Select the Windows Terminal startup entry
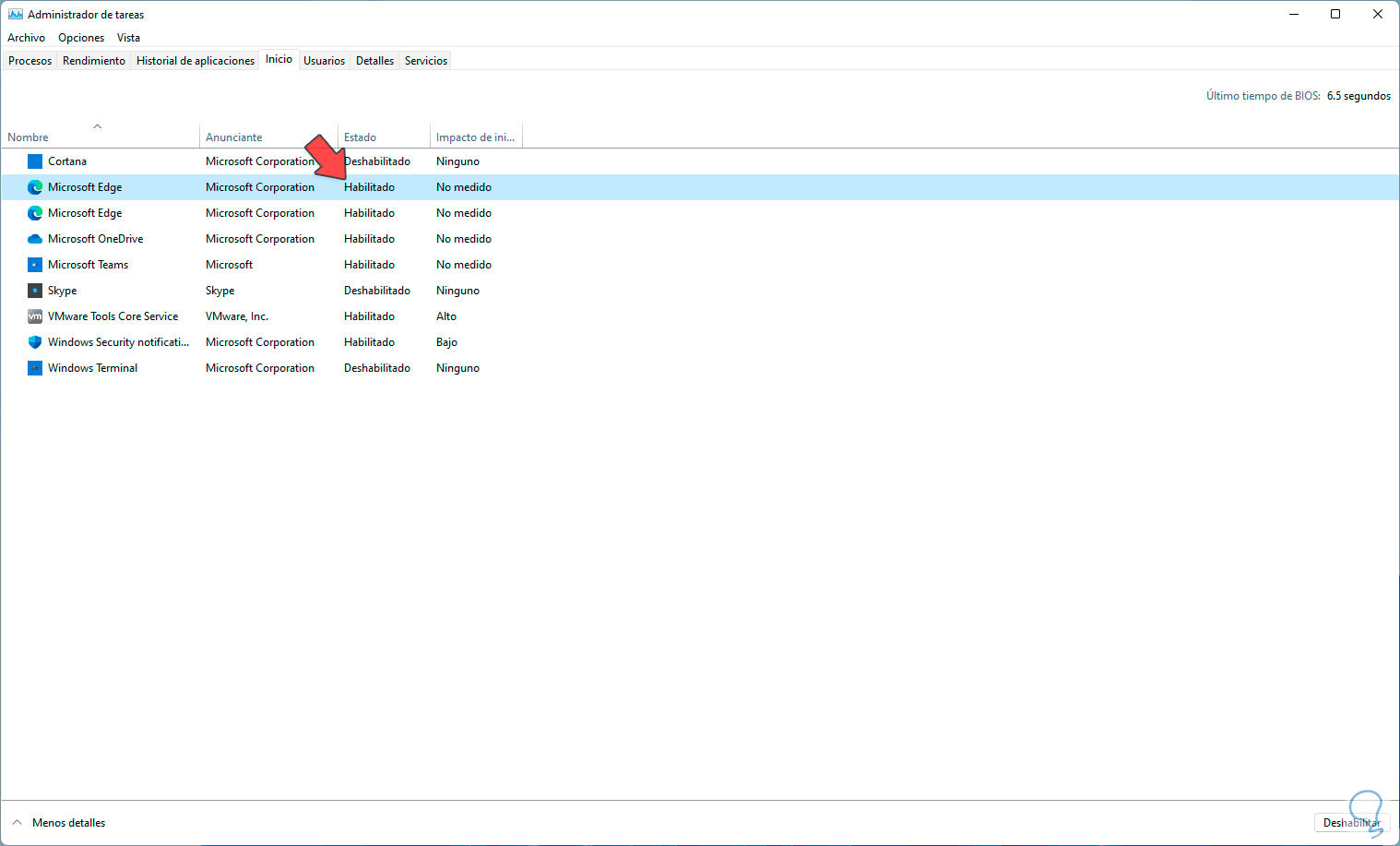 coord(700,368)
